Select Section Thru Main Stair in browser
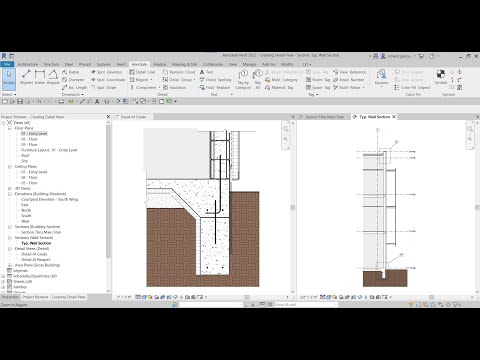Viewport: 480px width, 360px height. click(41, 232)
